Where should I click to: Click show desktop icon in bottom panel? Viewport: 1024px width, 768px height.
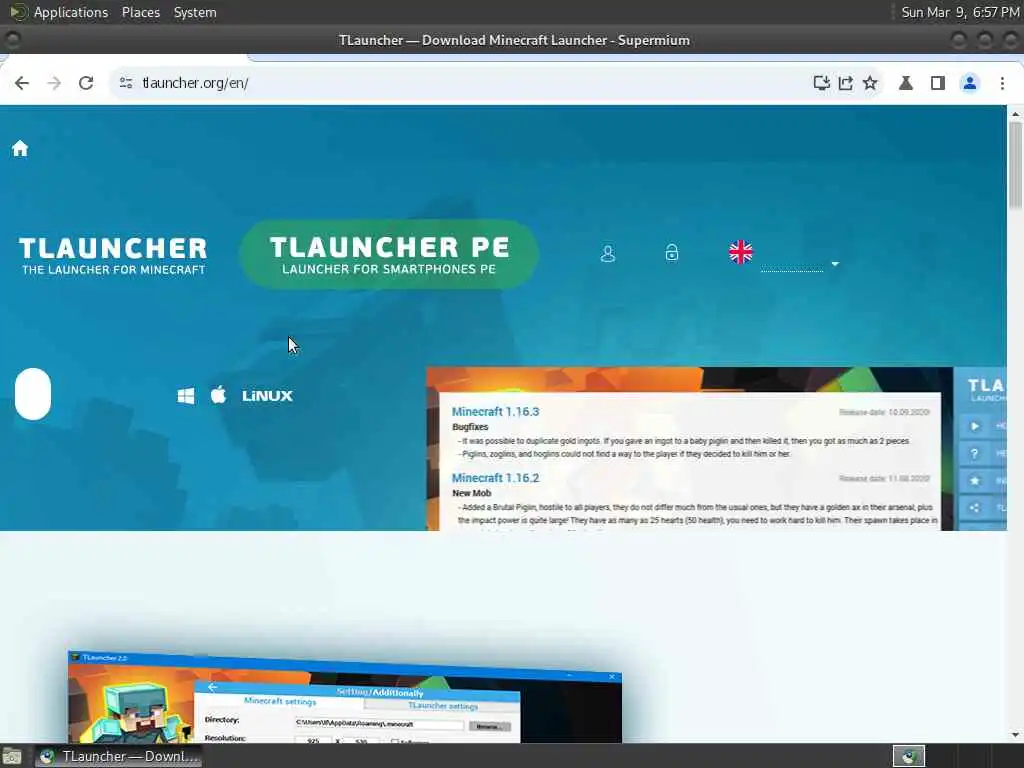(12, 756)
